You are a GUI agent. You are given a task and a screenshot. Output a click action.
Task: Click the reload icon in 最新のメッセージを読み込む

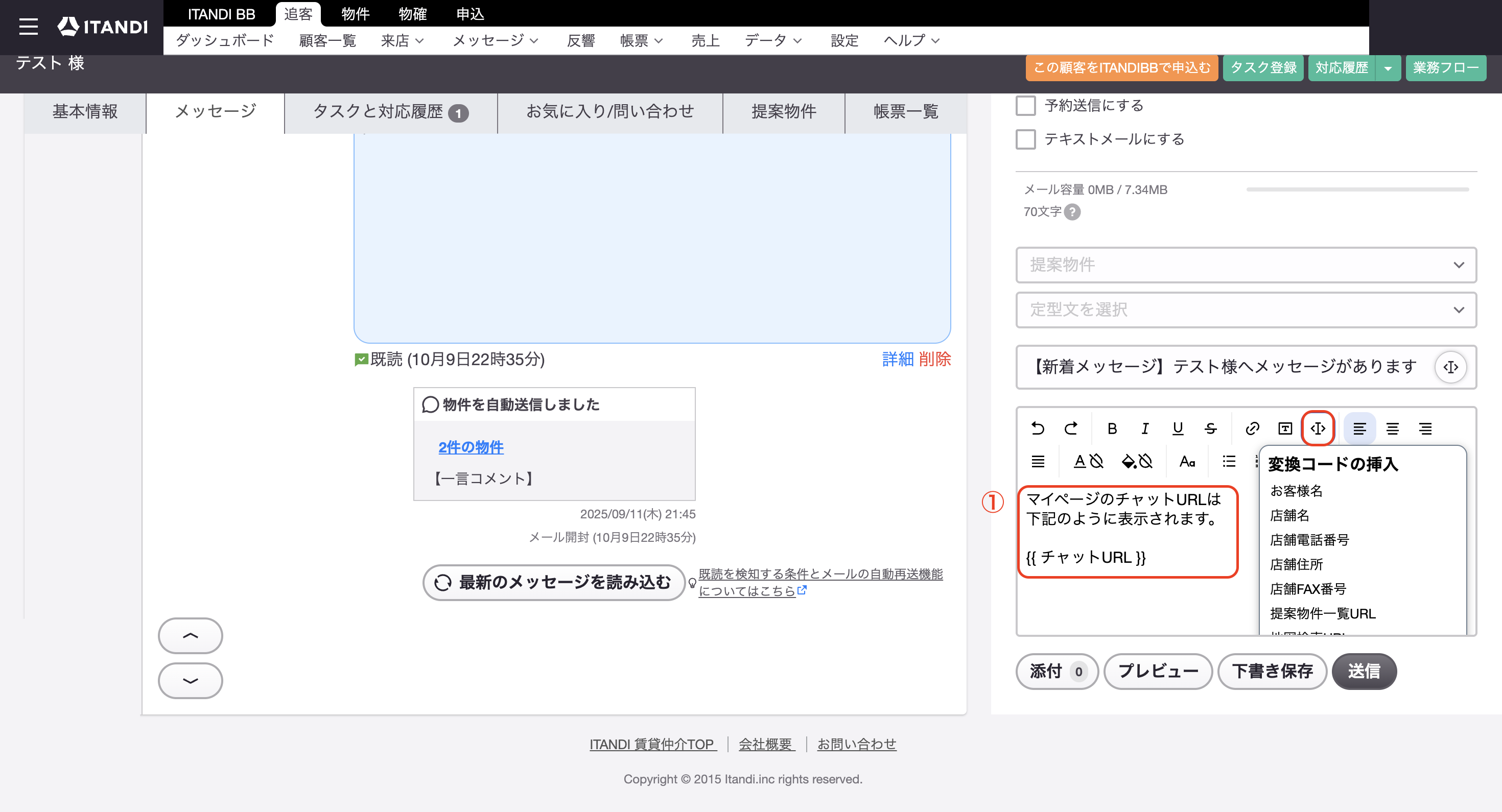pyautogui.click(x=443, y=582)
